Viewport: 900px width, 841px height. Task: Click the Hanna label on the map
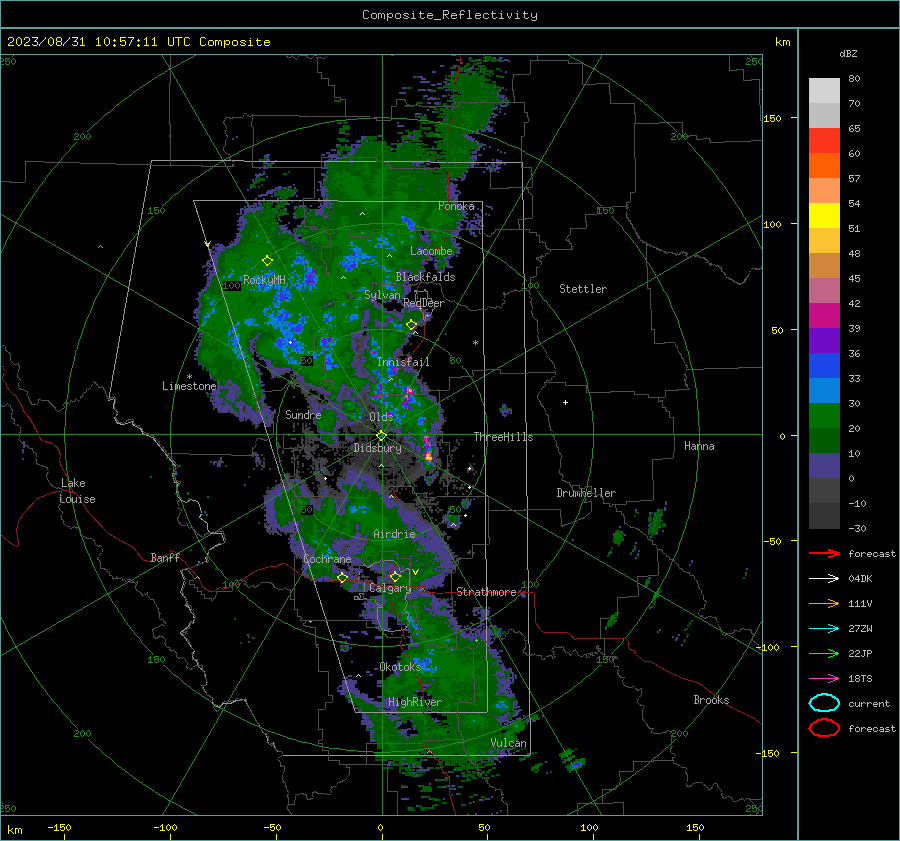699,446
